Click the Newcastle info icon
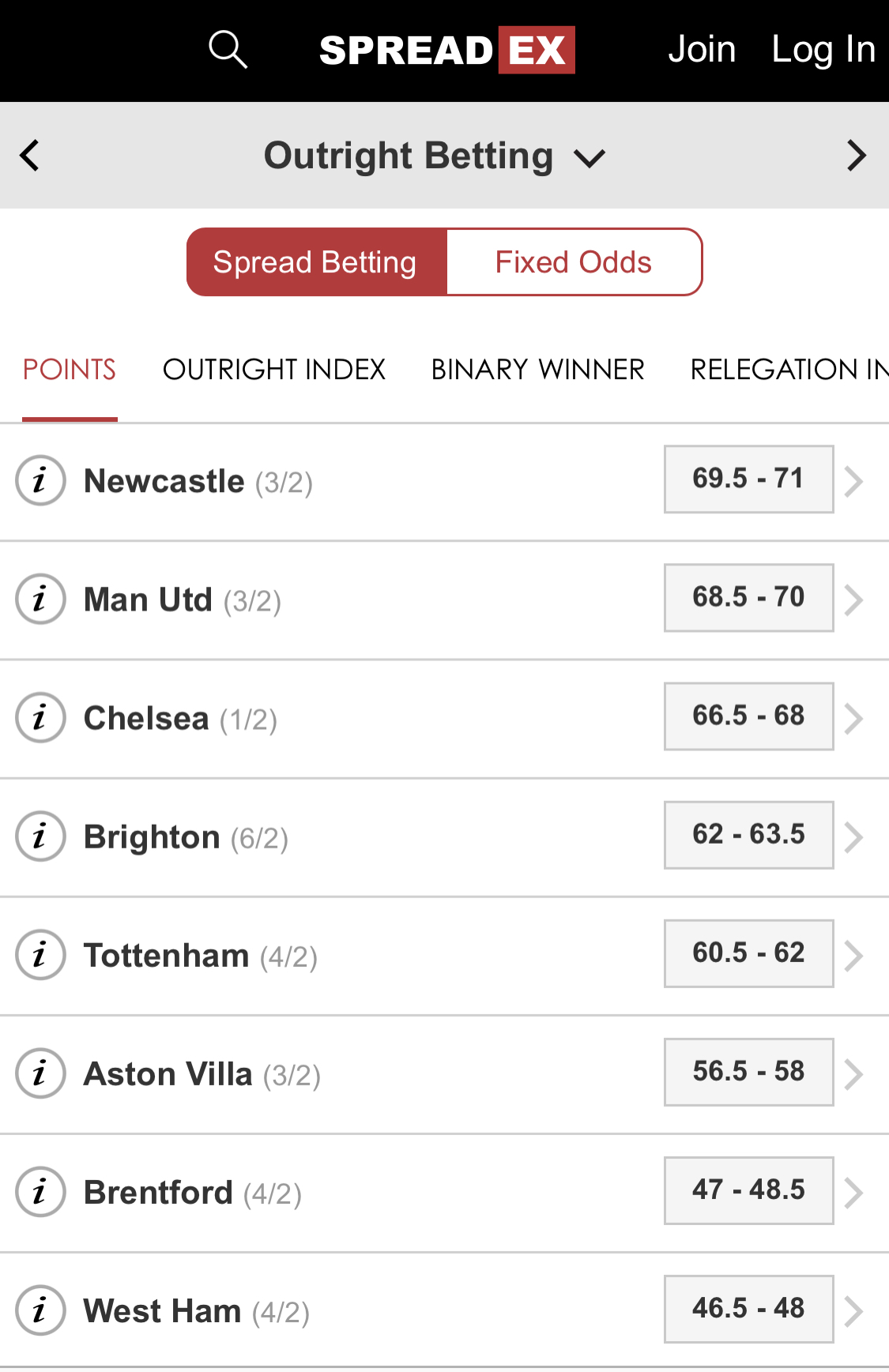 pyautogui.click(x=40, y=480)
